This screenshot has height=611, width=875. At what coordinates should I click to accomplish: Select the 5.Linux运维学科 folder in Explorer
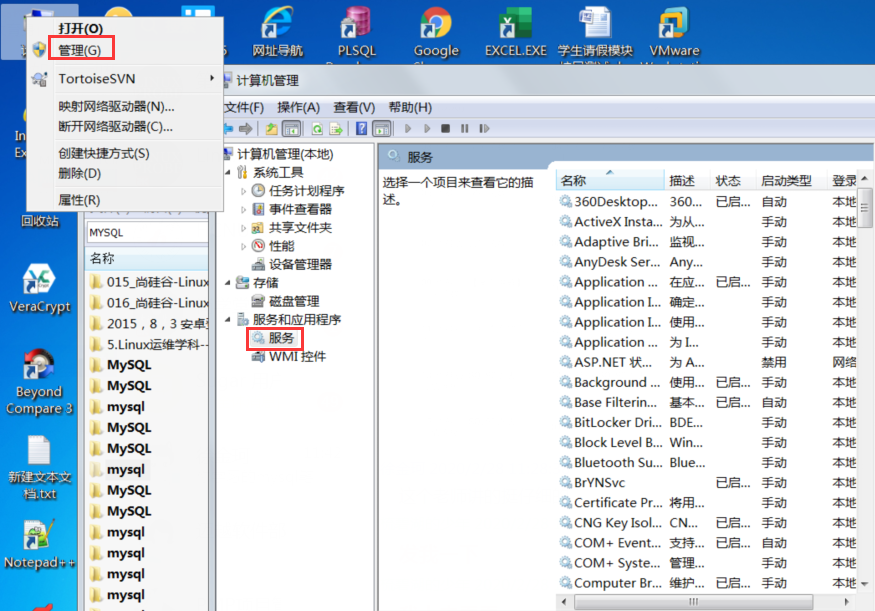149,345
